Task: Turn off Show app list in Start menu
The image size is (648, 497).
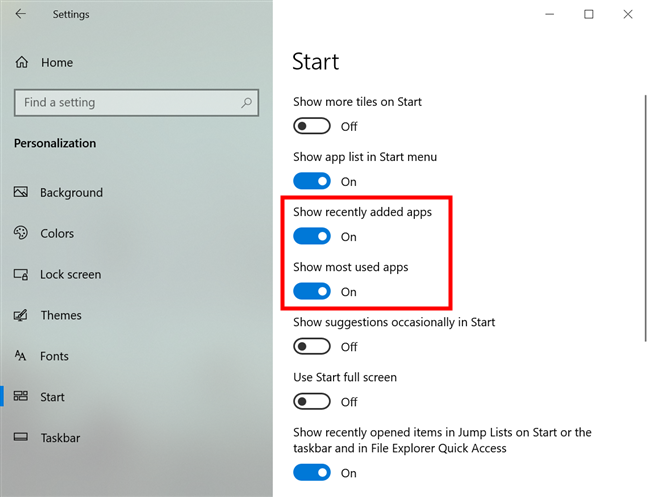Action: [312, 181]
